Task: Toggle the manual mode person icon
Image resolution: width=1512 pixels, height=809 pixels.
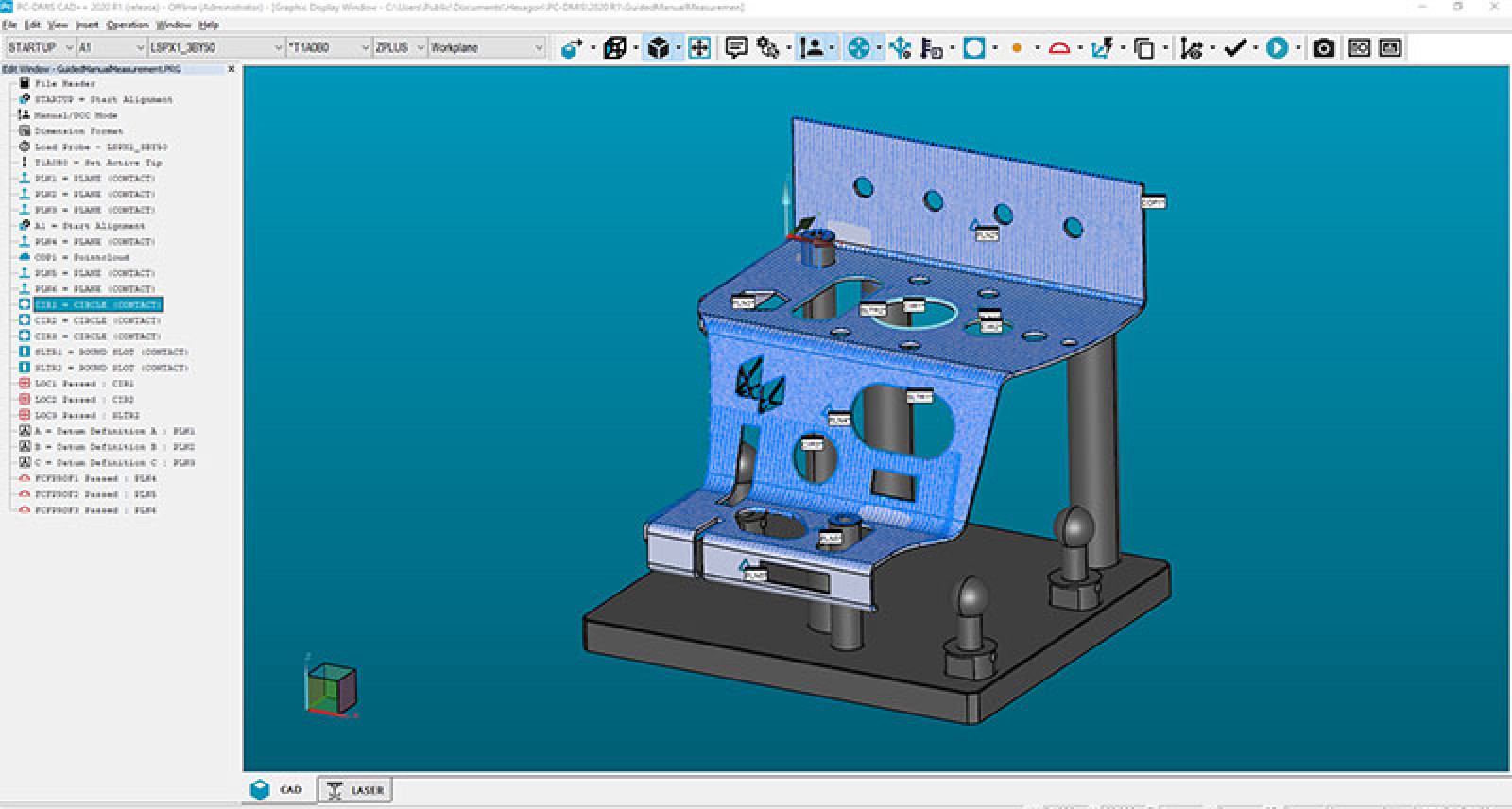Action: (812, 48)
